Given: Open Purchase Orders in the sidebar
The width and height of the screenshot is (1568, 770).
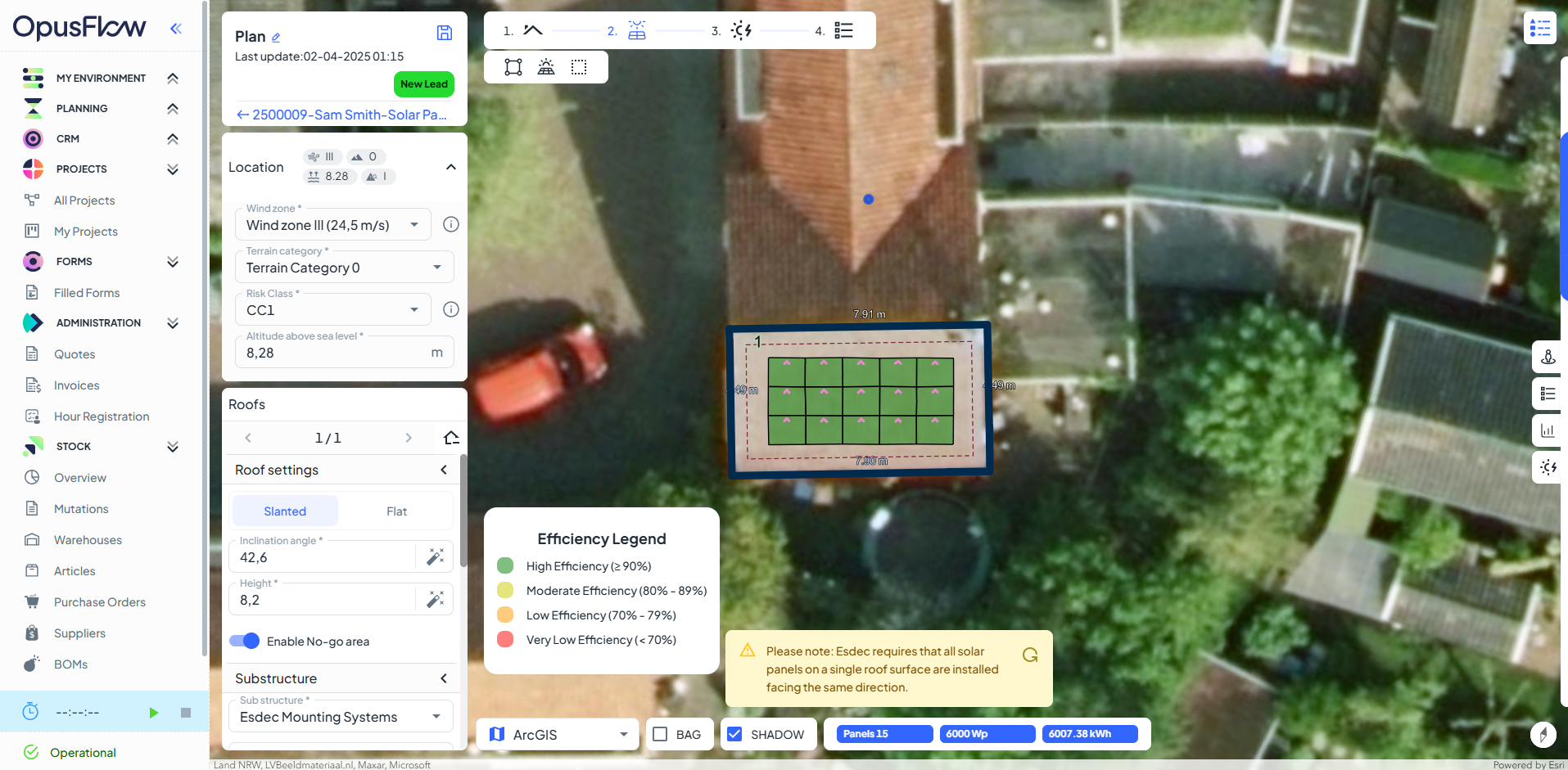Looking at the screenshot, I should tap(100, 602).
